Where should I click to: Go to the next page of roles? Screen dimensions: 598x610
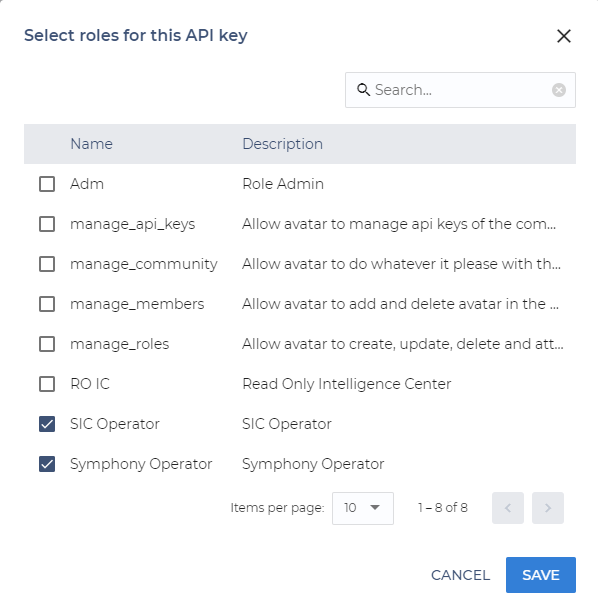(548, 508)
